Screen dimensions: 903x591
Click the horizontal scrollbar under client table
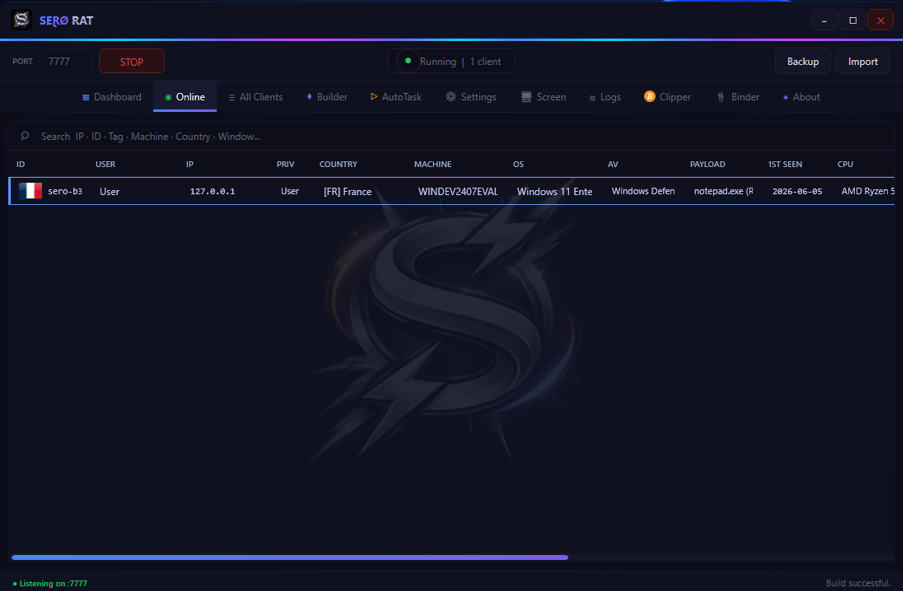[x=290, y=557]
